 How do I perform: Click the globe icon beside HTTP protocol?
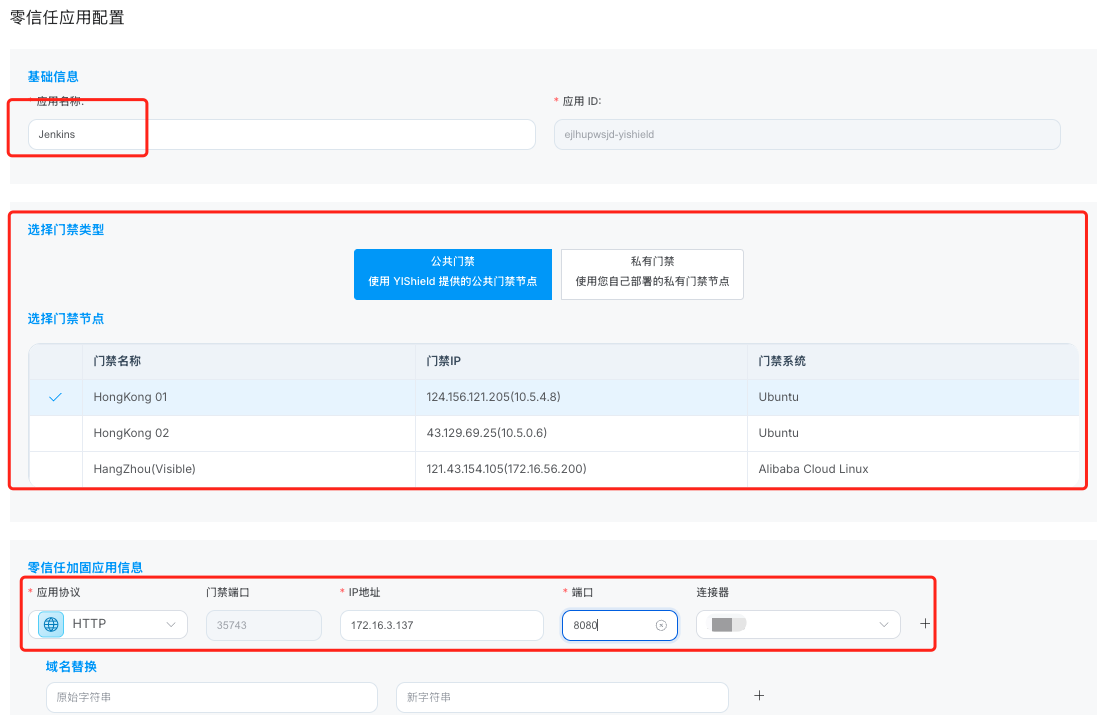point(51,625)
